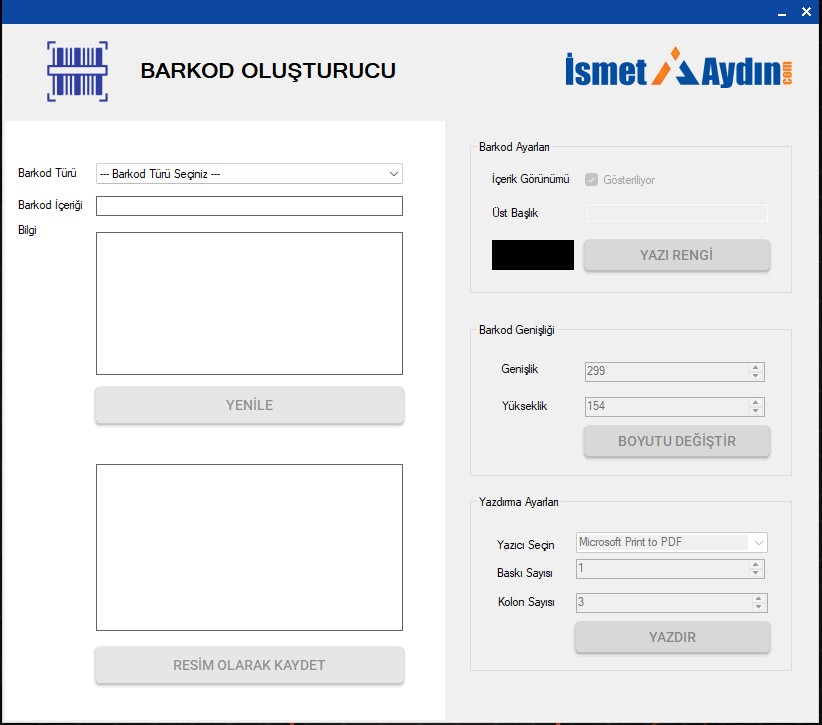Screen dimensions: 822x725
Task: Click the Bilgi text area
Action: 249,303
